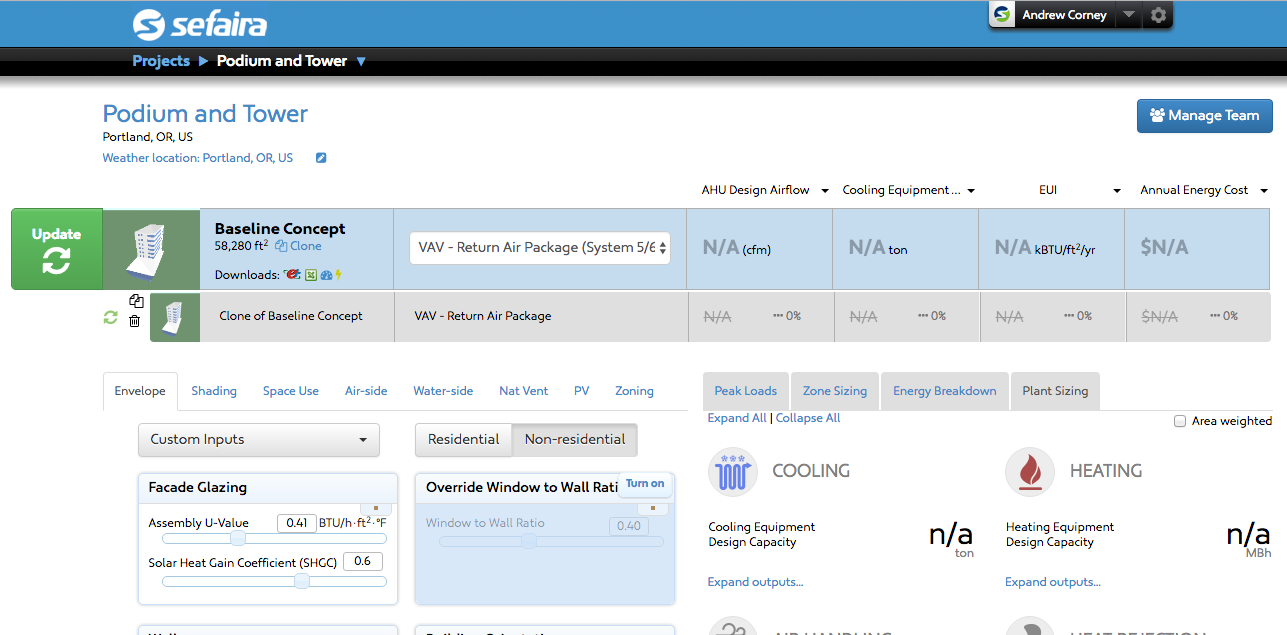Open the user account dropdown arrow

[x=1128, y=15]
